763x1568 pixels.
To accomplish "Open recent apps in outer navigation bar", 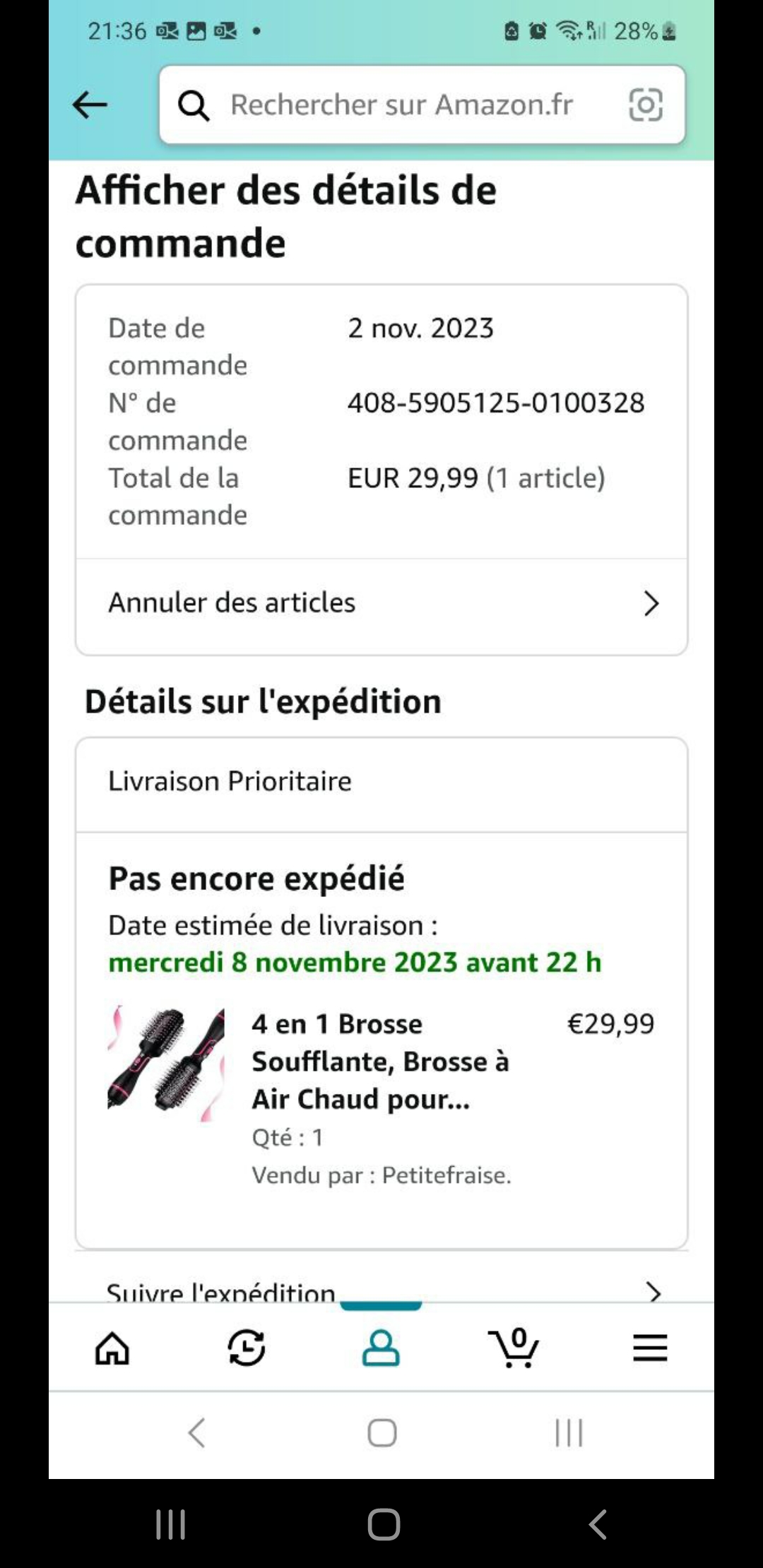I will pyautogui.click(x=170, y=1524).
